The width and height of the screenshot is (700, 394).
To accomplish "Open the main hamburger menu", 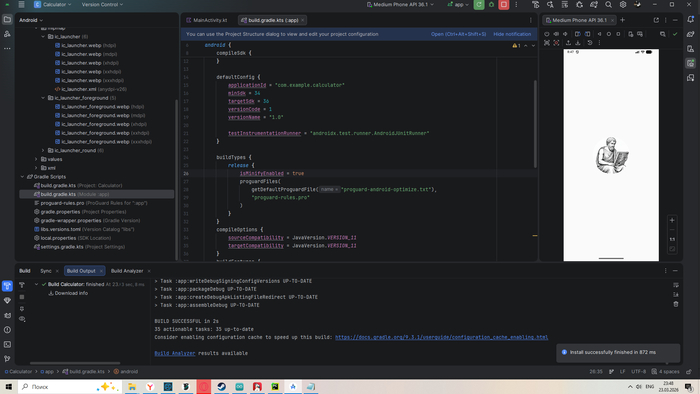I will tap(21, 4).
